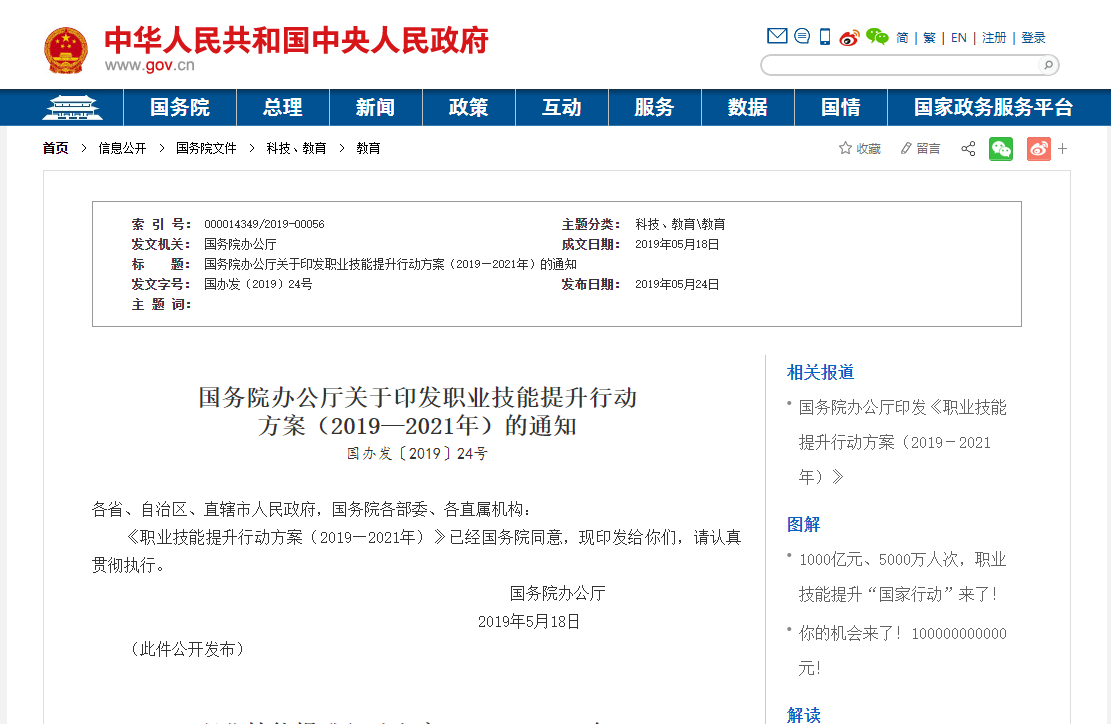Viewport: 1111px width, 724px height.
Task: Open the 政策 menu in the navigation bar
Action: coord(468,107)
